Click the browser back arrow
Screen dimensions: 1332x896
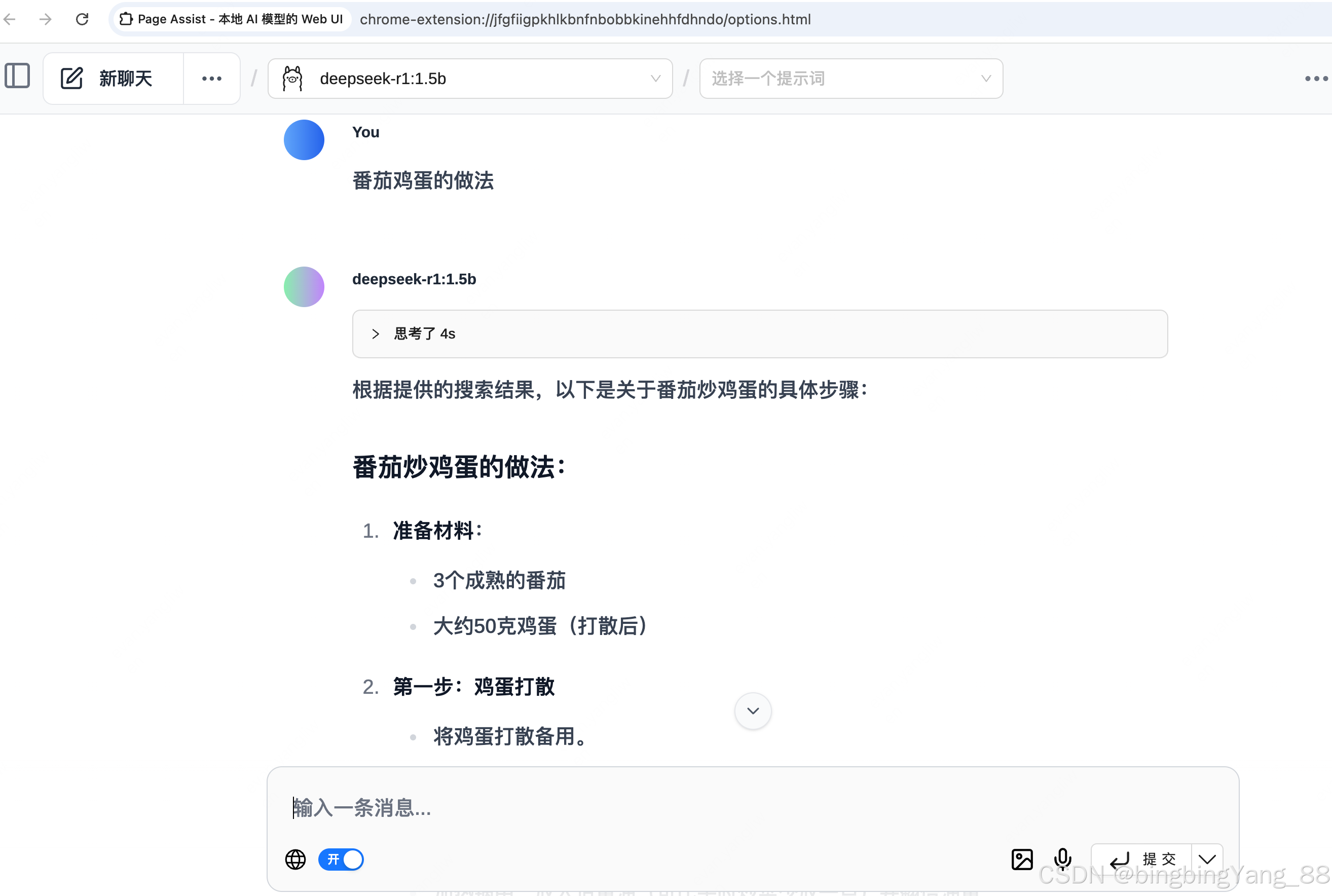10,19
